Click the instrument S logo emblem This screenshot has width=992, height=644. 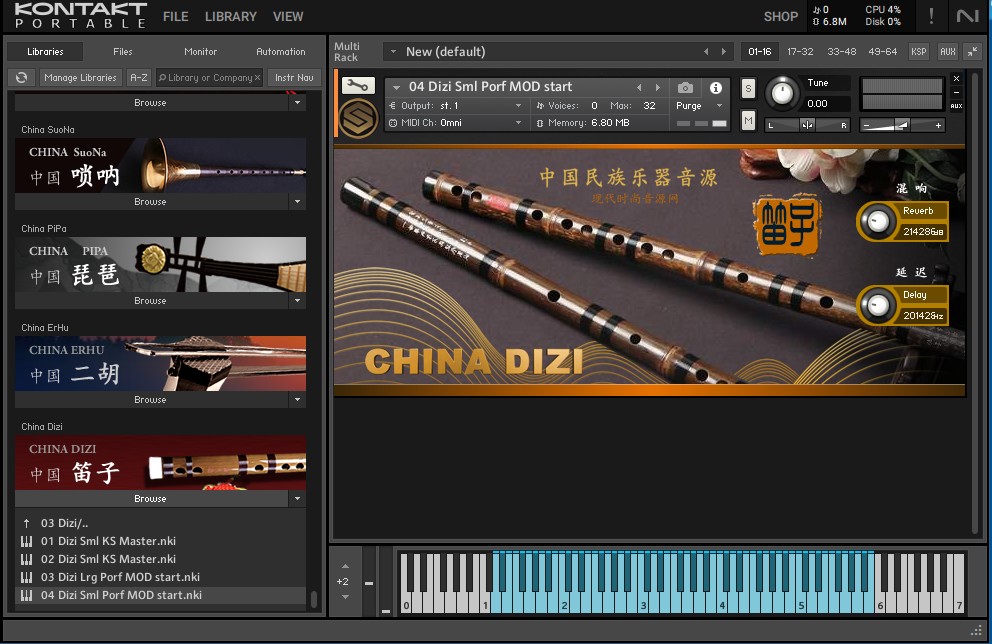359,118
